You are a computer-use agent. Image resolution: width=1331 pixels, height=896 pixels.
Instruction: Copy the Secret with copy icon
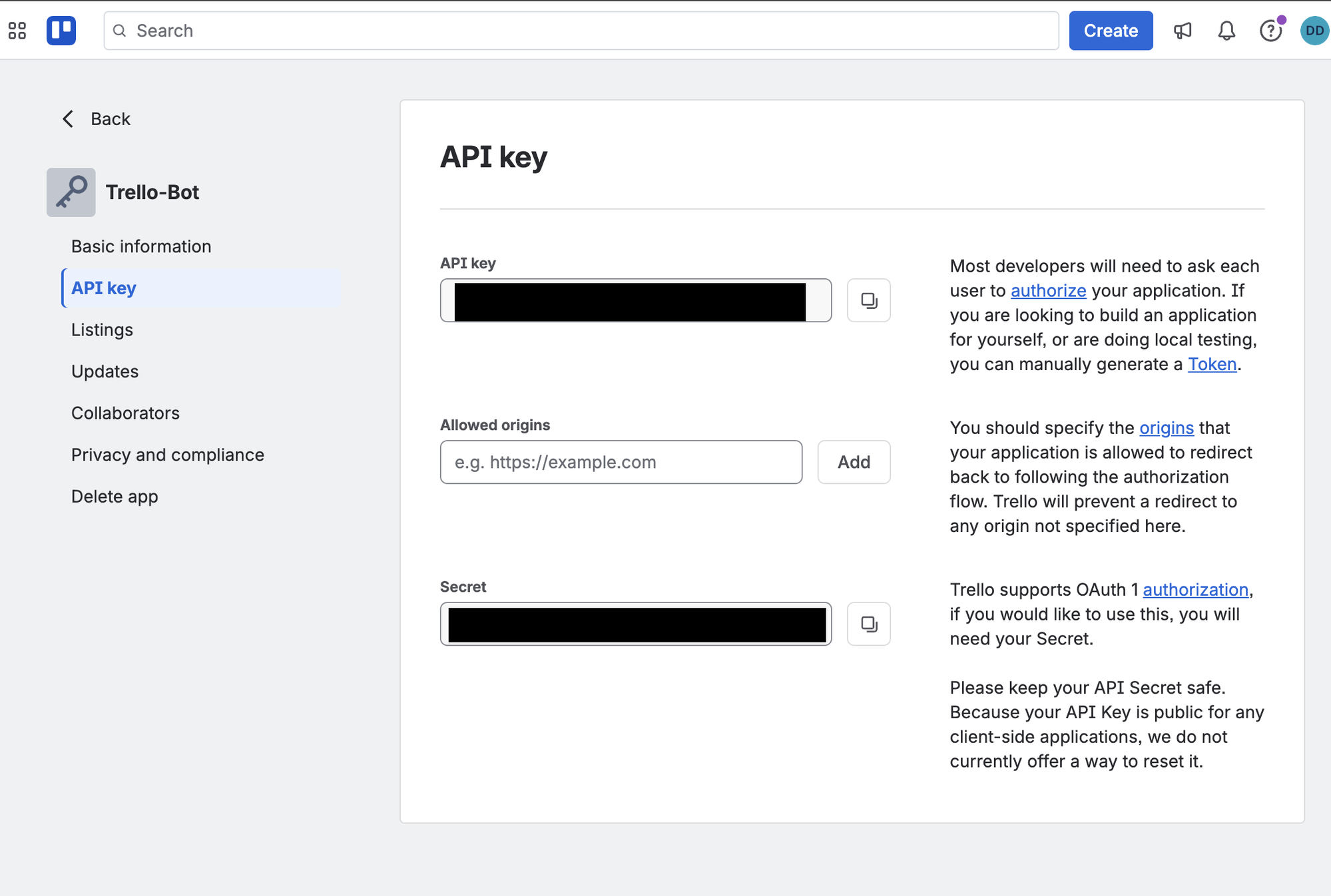pyautogui.click(x=869, y=624)
